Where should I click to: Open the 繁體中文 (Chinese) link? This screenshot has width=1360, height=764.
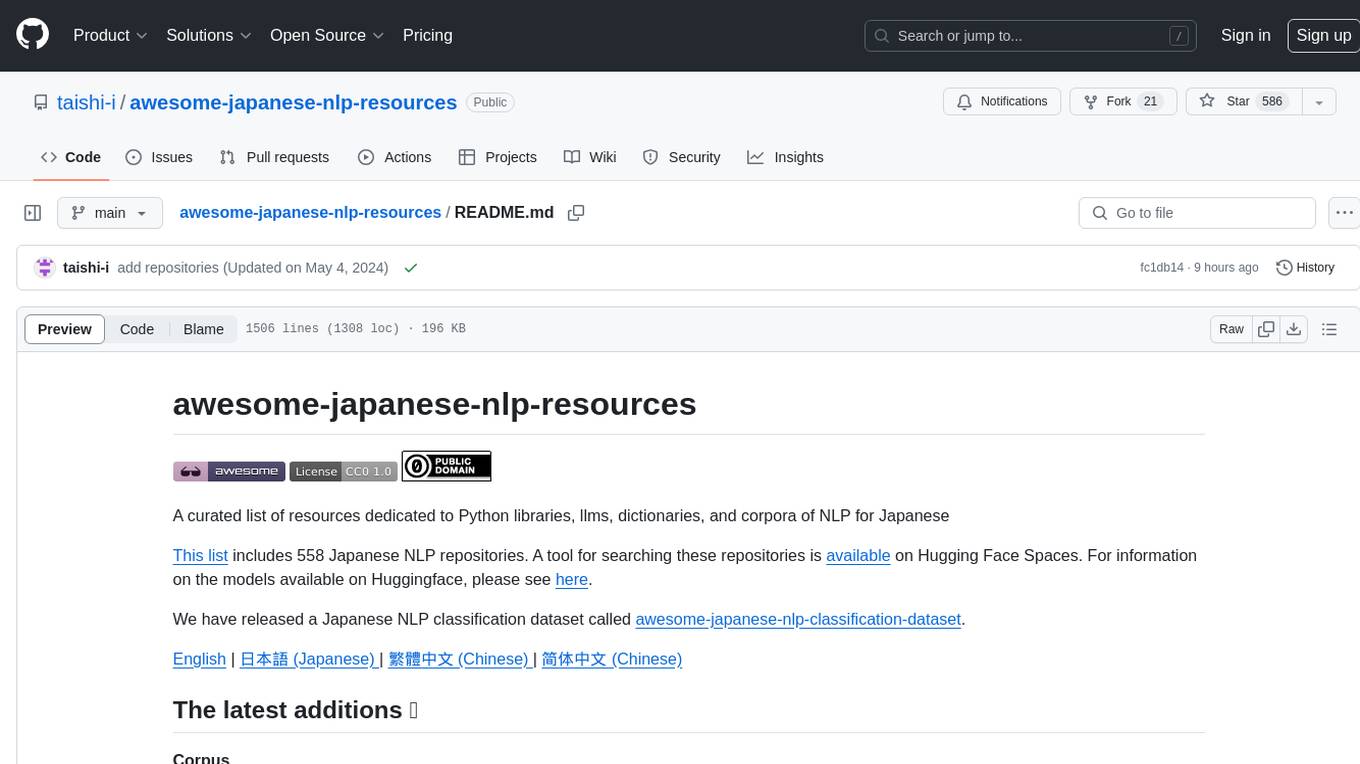(x=460, y=659)
